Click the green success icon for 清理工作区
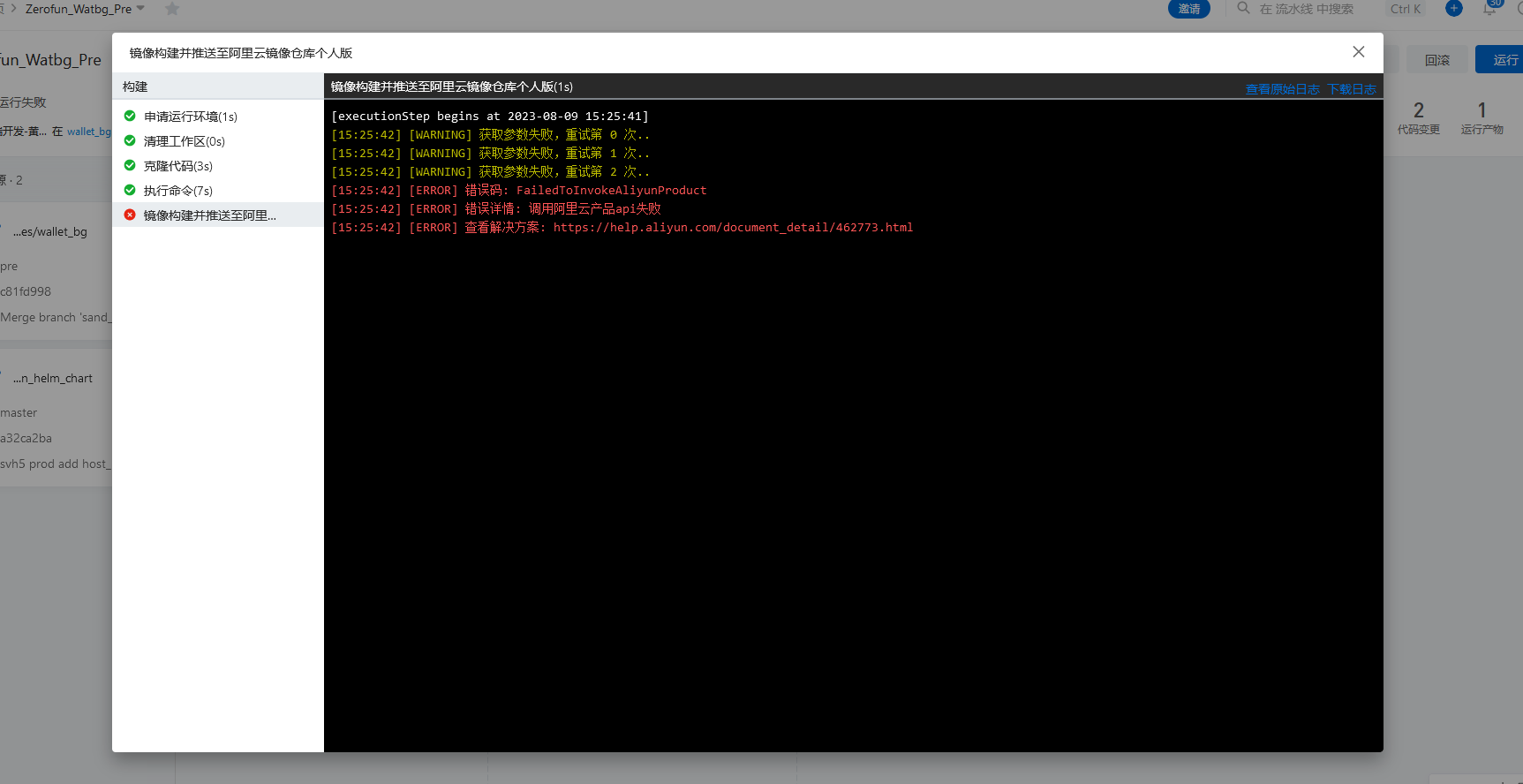The height and width of the screenshot is (784, 1523). [130, 140]
